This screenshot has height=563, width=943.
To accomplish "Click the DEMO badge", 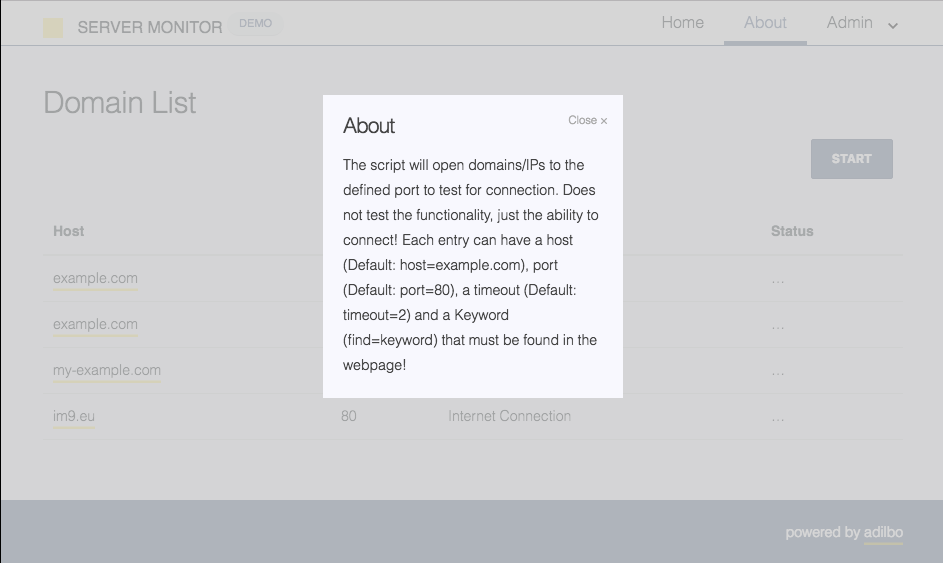I will (x=256, y=24).
